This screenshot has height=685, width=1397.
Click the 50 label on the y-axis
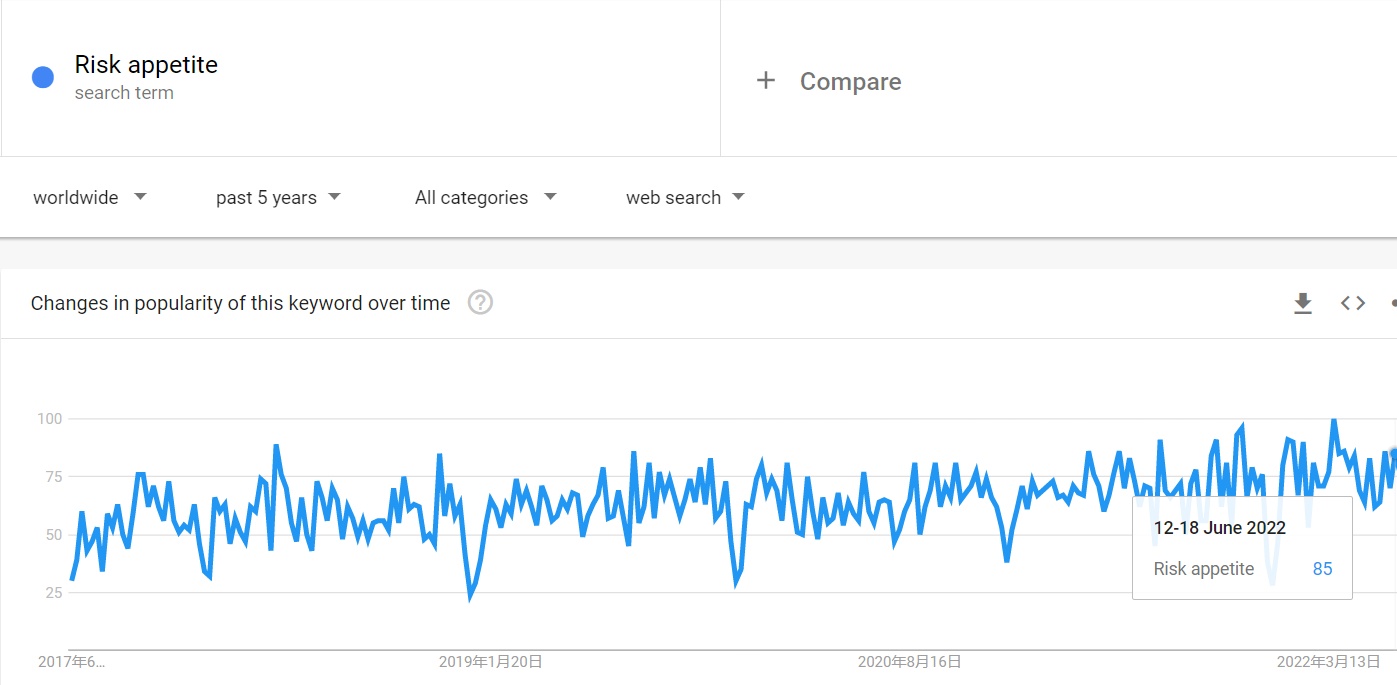(x=53, y=535)
